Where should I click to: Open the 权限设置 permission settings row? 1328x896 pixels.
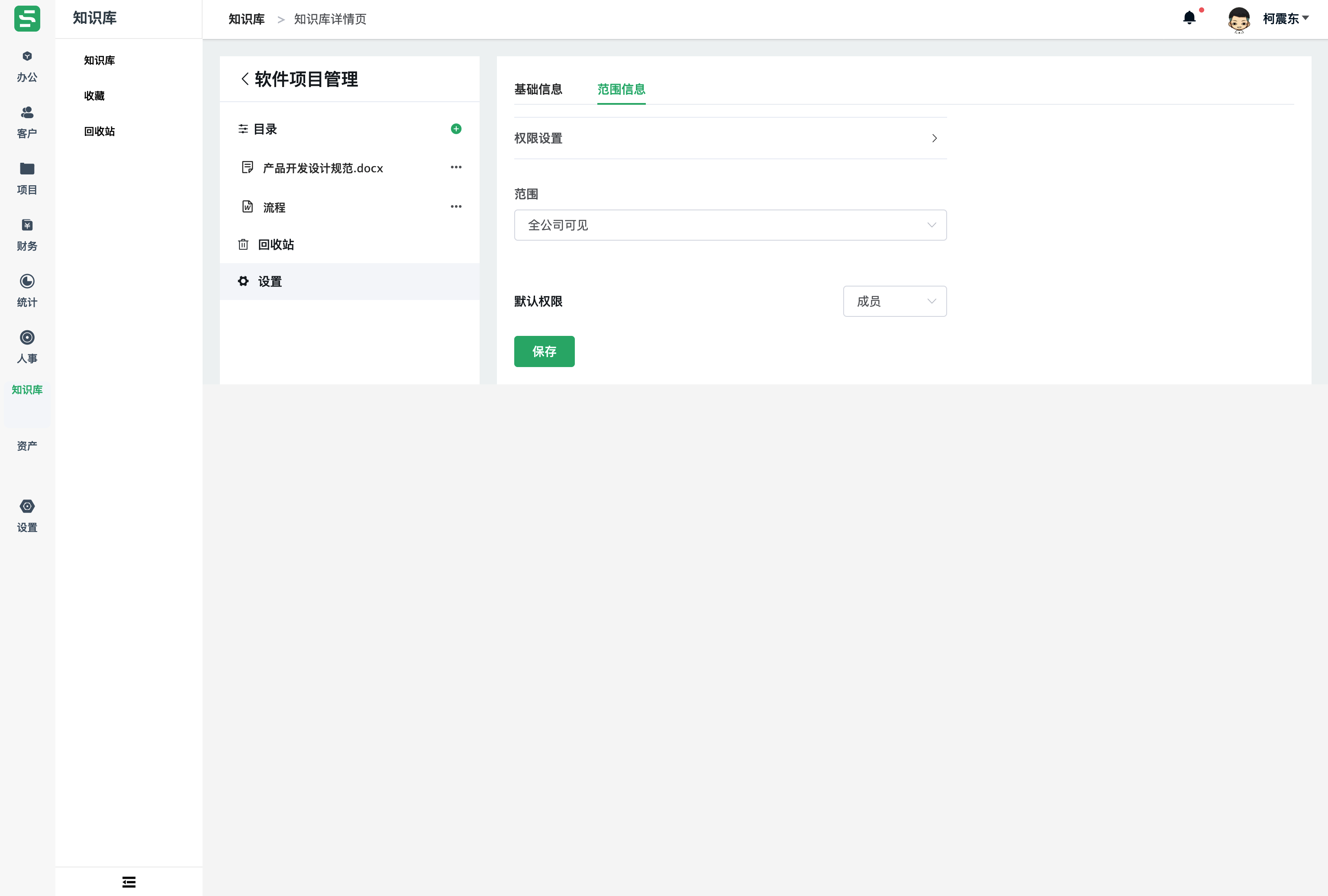pyautogui.click(x=730, y=138)
